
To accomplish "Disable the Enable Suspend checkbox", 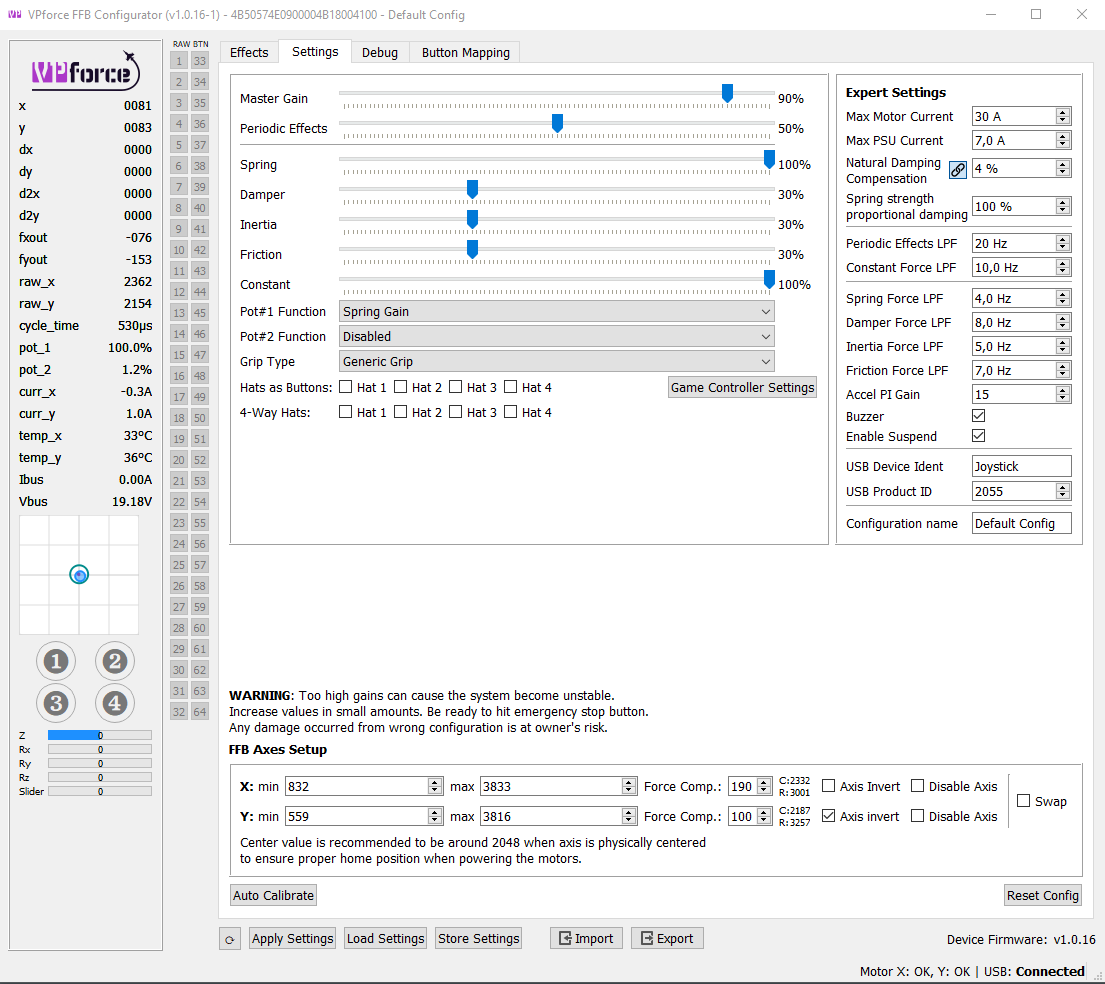I will [x=979, y=436].
